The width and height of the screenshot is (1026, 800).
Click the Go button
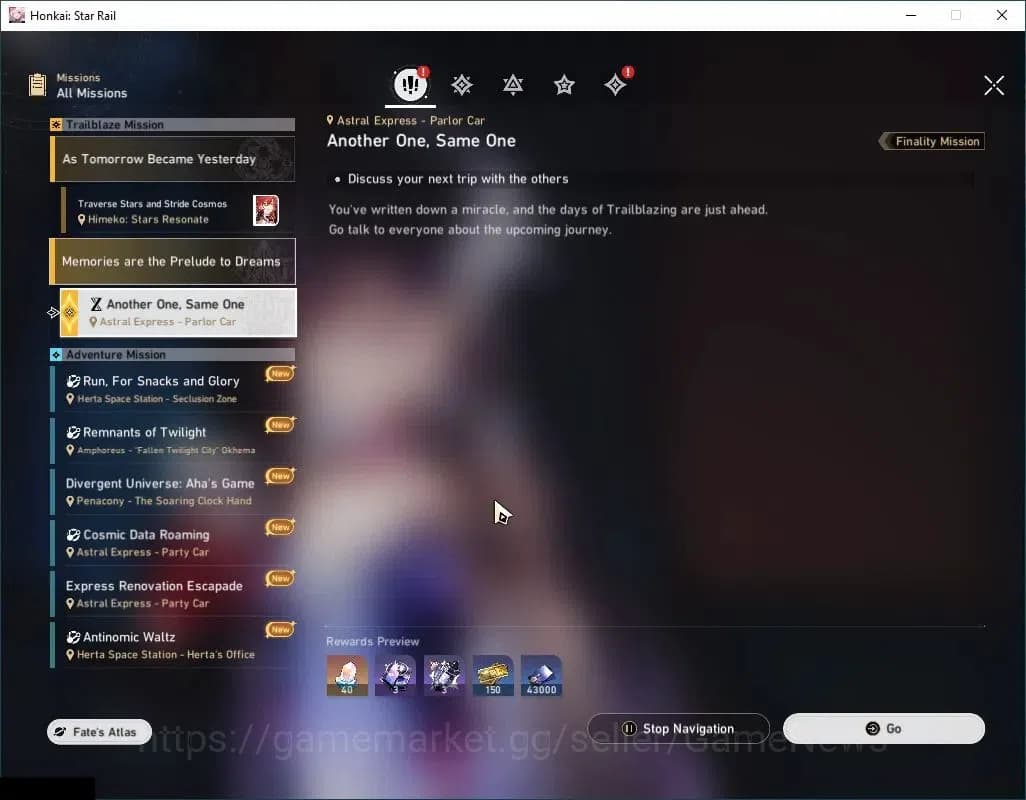pos(884,729)
